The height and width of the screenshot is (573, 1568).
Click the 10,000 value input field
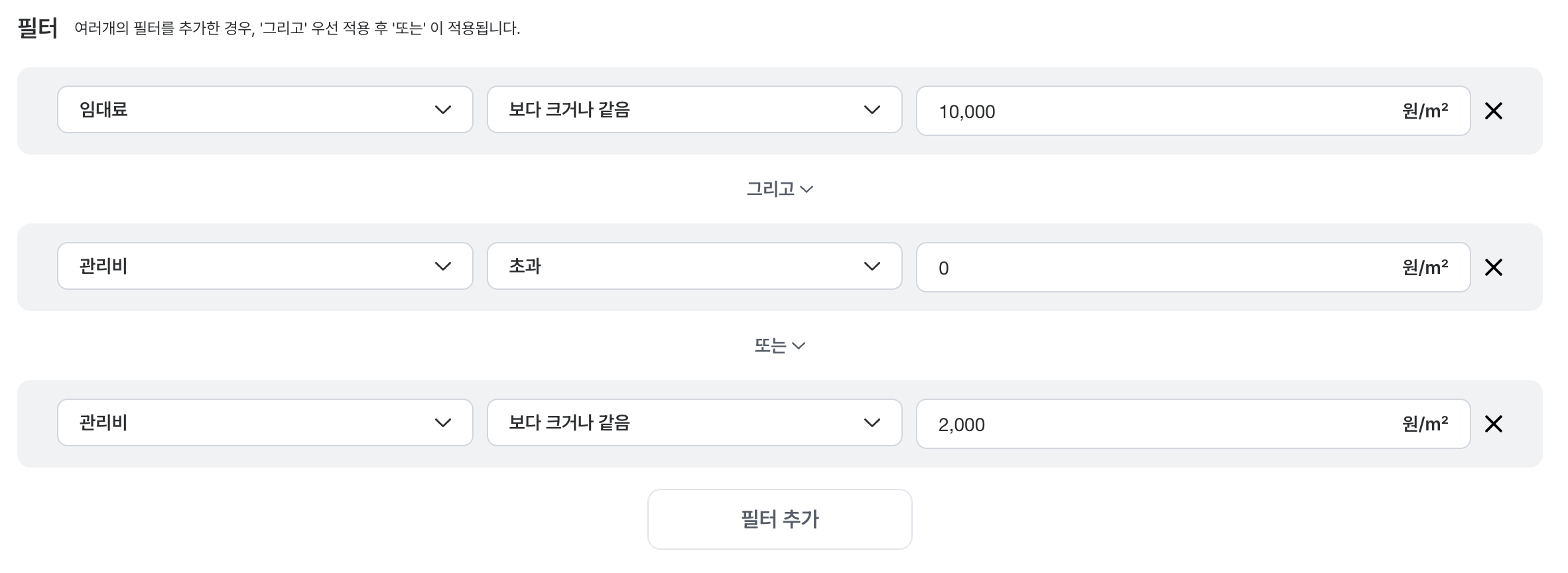[1154, 111]
